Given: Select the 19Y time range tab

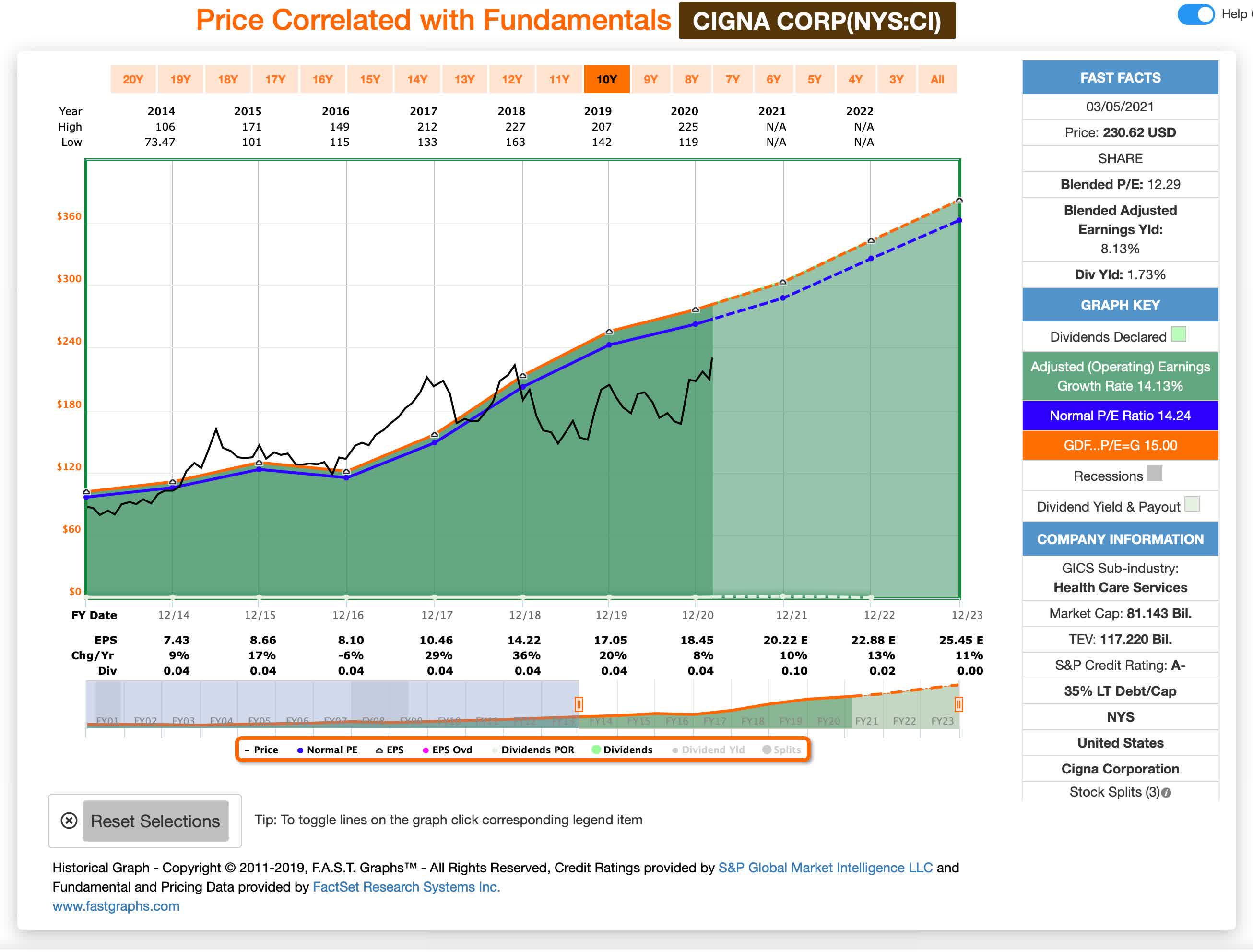Looking at the screenshot, I should [181, 79].
